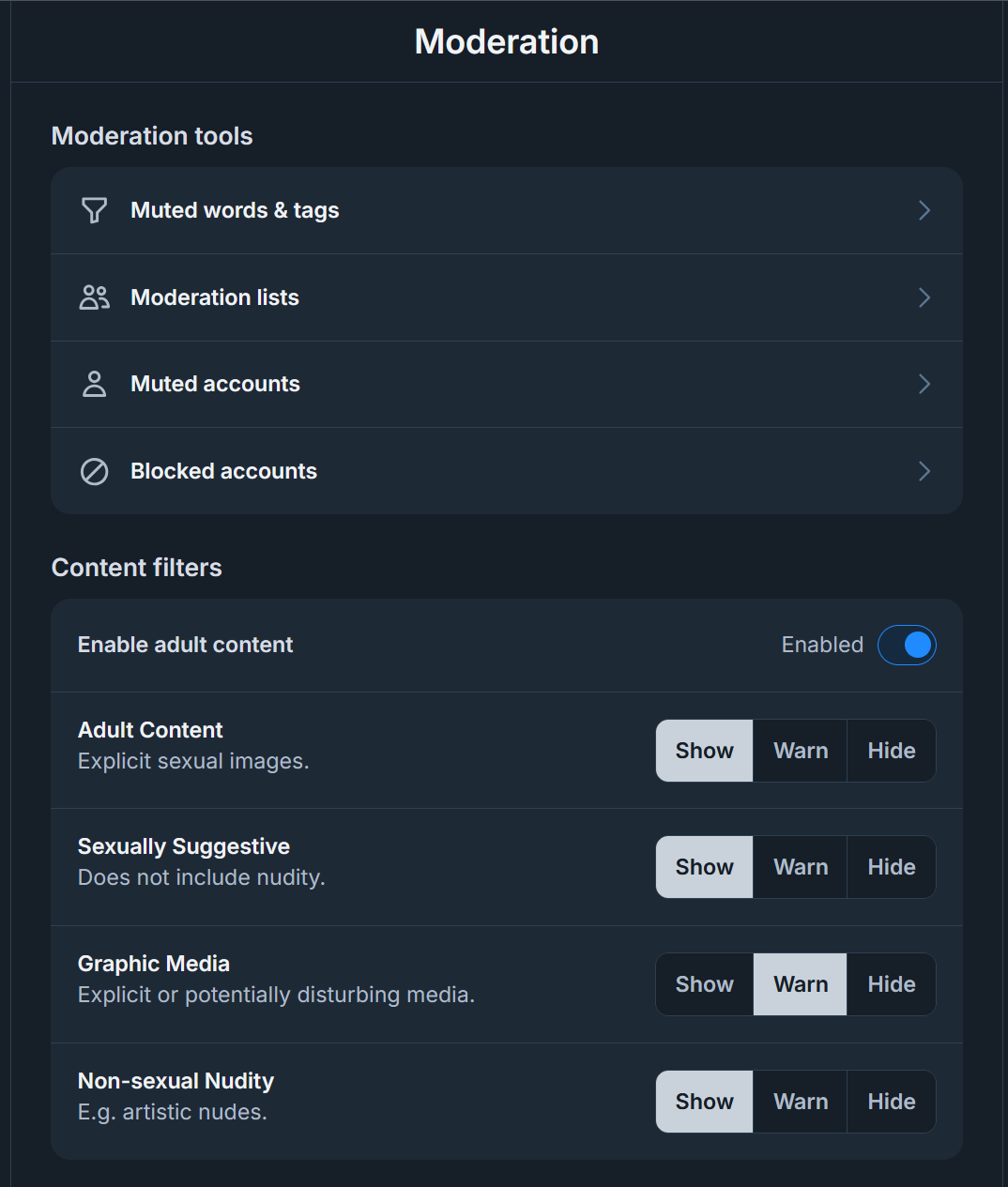Click the Muted accounts label
1008x1187 pixels.
pos(215,384)
